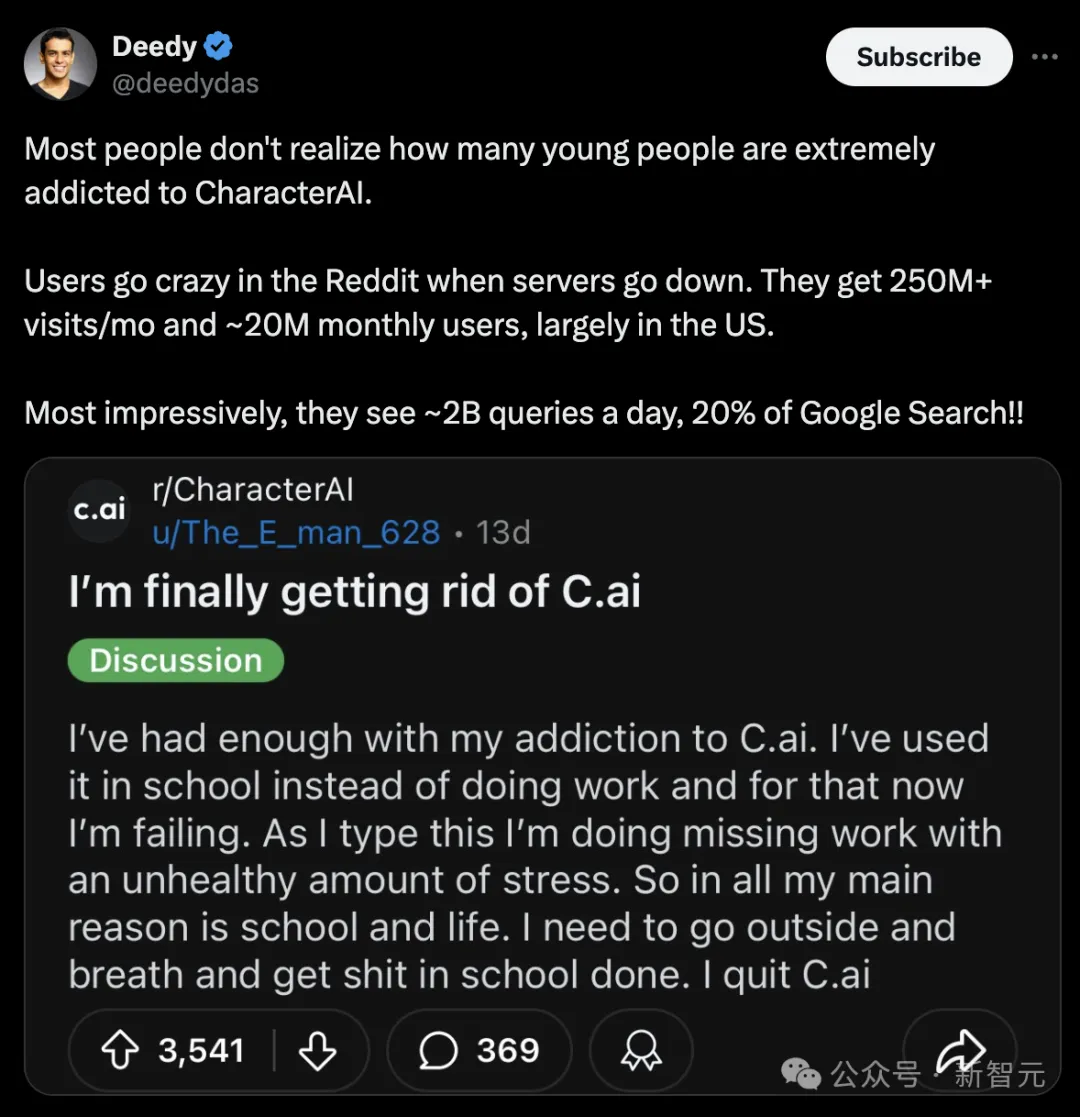
Task: Visit the r/CharacterAI subreddit
Action: [x=253, y=490]
